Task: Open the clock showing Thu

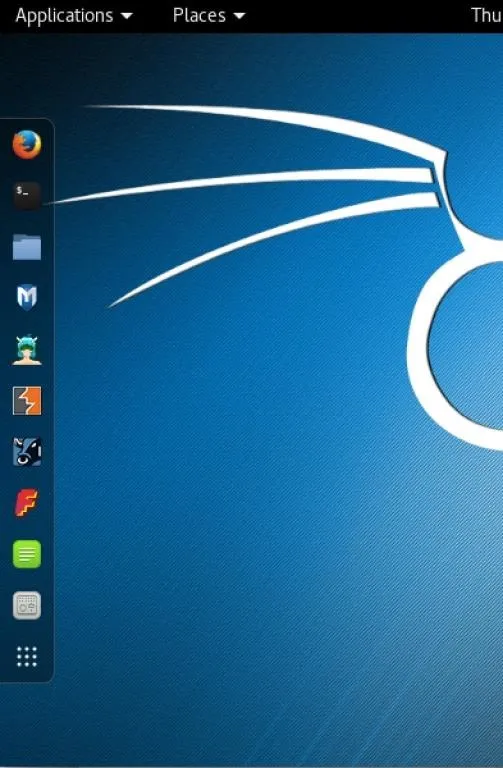Action: (487, 16)
